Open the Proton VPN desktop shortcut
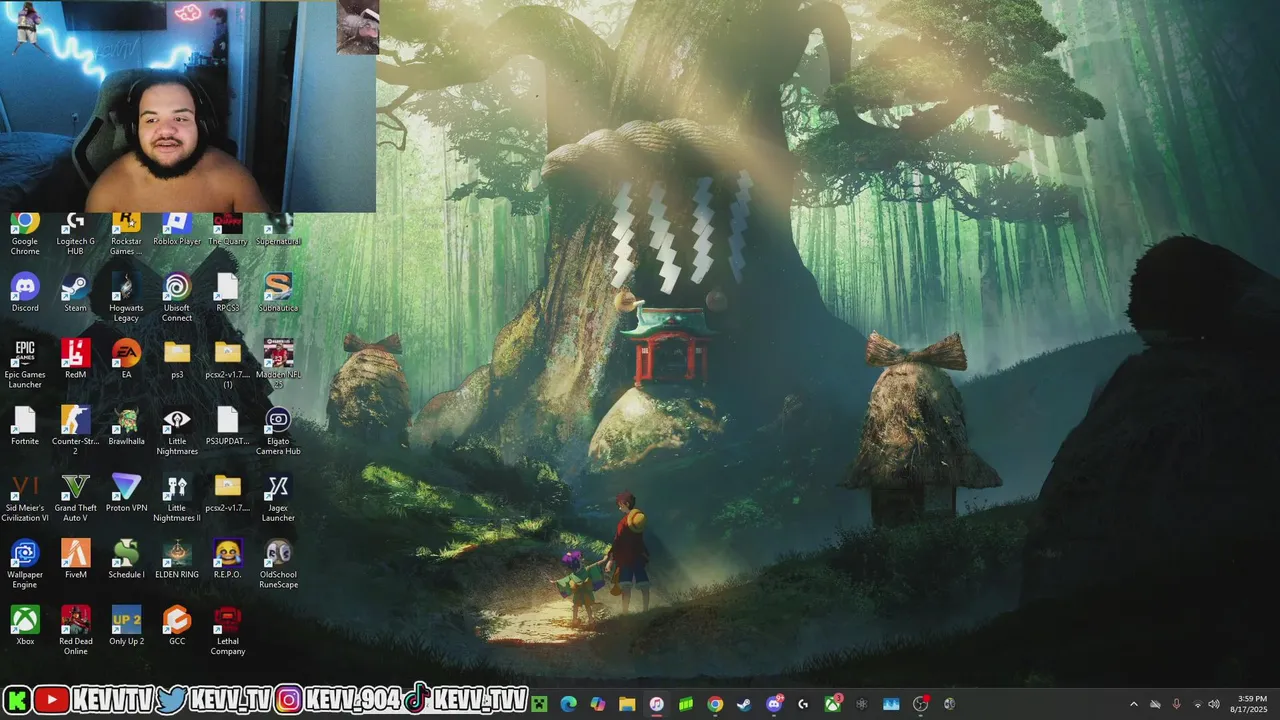This screenshot has height=720, width=1280. click(x=126, y=492)
